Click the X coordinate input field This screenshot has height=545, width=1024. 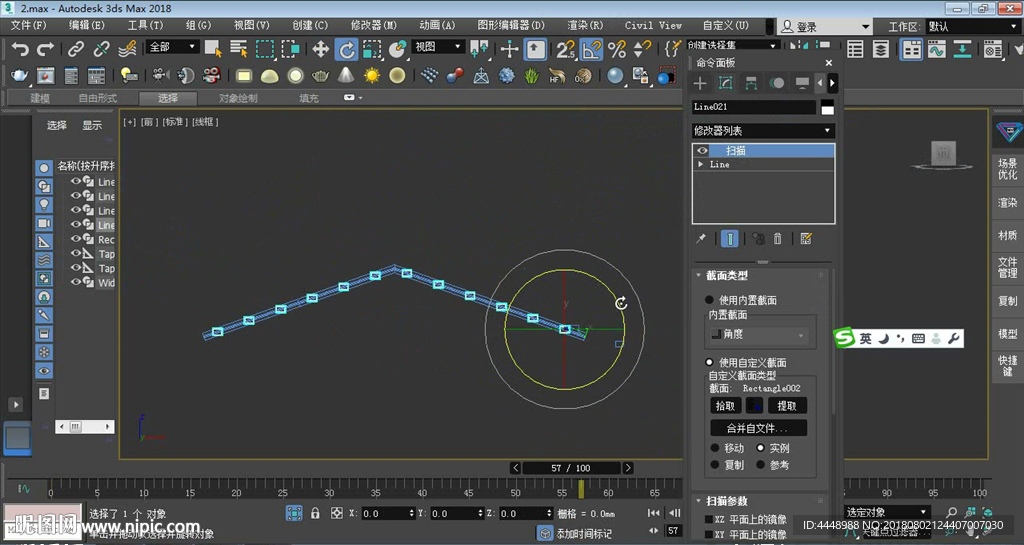(x=387, y=514)
